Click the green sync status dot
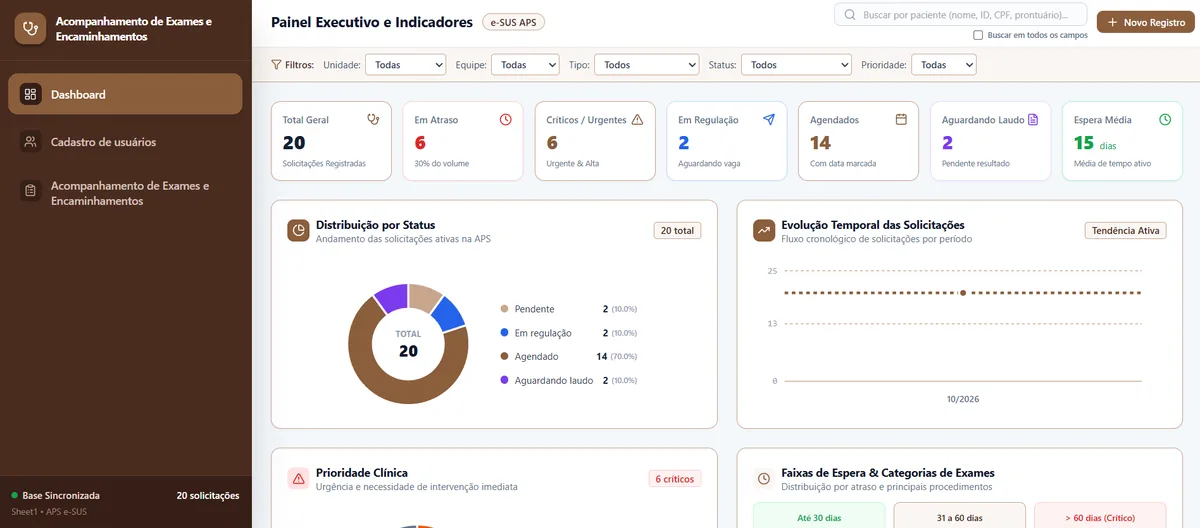The height and width of the screenshot is (528, 1200). (15, 495)
